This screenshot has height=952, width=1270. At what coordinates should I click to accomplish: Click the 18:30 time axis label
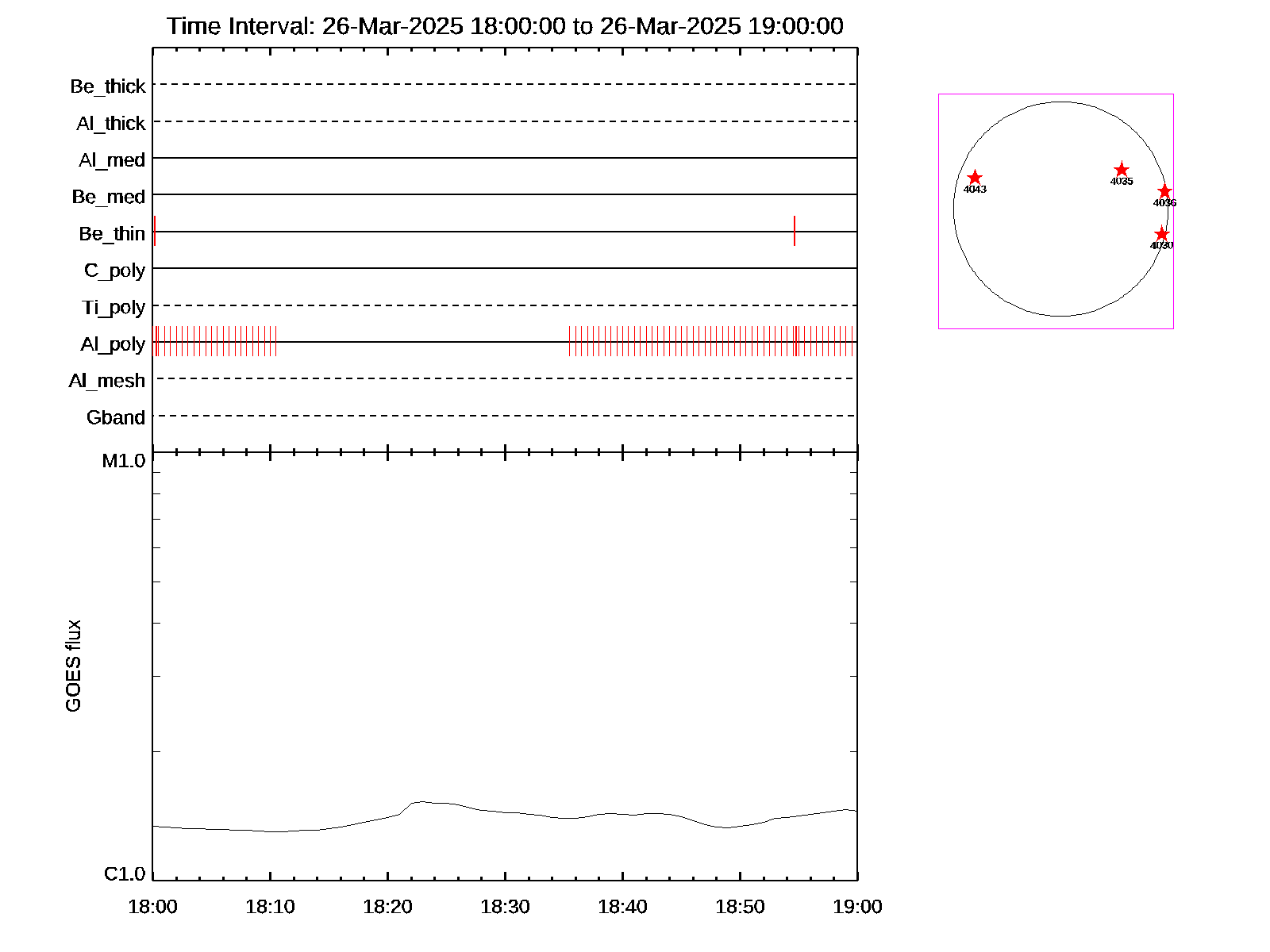505,907
